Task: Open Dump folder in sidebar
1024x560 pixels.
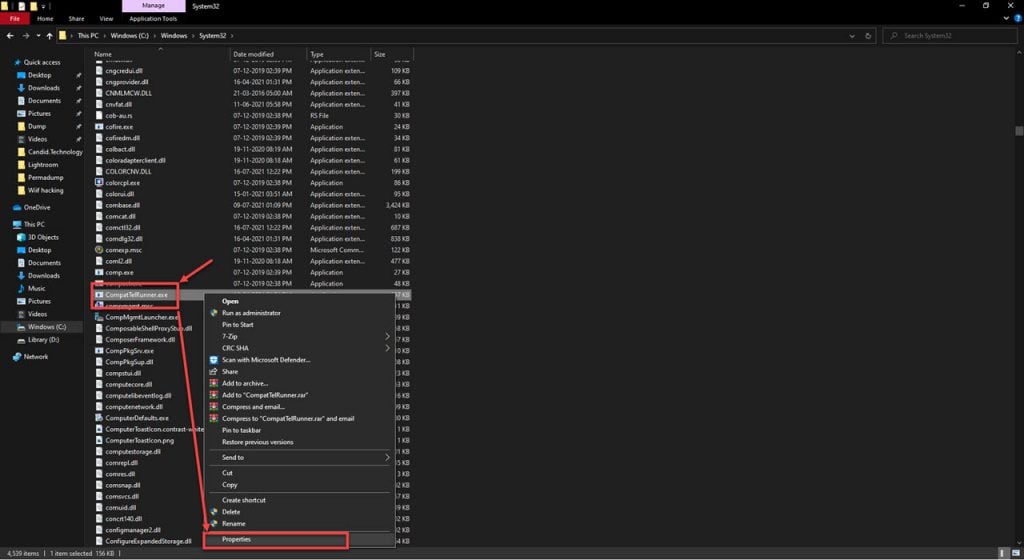Action: tap(37, 127)
